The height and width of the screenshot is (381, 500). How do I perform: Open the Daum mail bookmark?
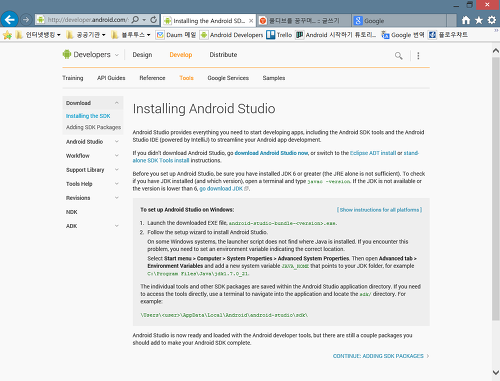click(176, 35)
